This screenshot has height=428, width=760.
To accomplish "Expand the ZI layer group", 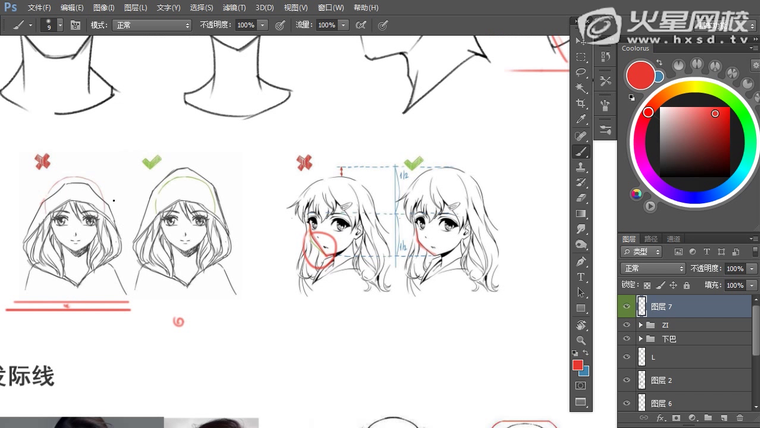I will click(640, 325).
